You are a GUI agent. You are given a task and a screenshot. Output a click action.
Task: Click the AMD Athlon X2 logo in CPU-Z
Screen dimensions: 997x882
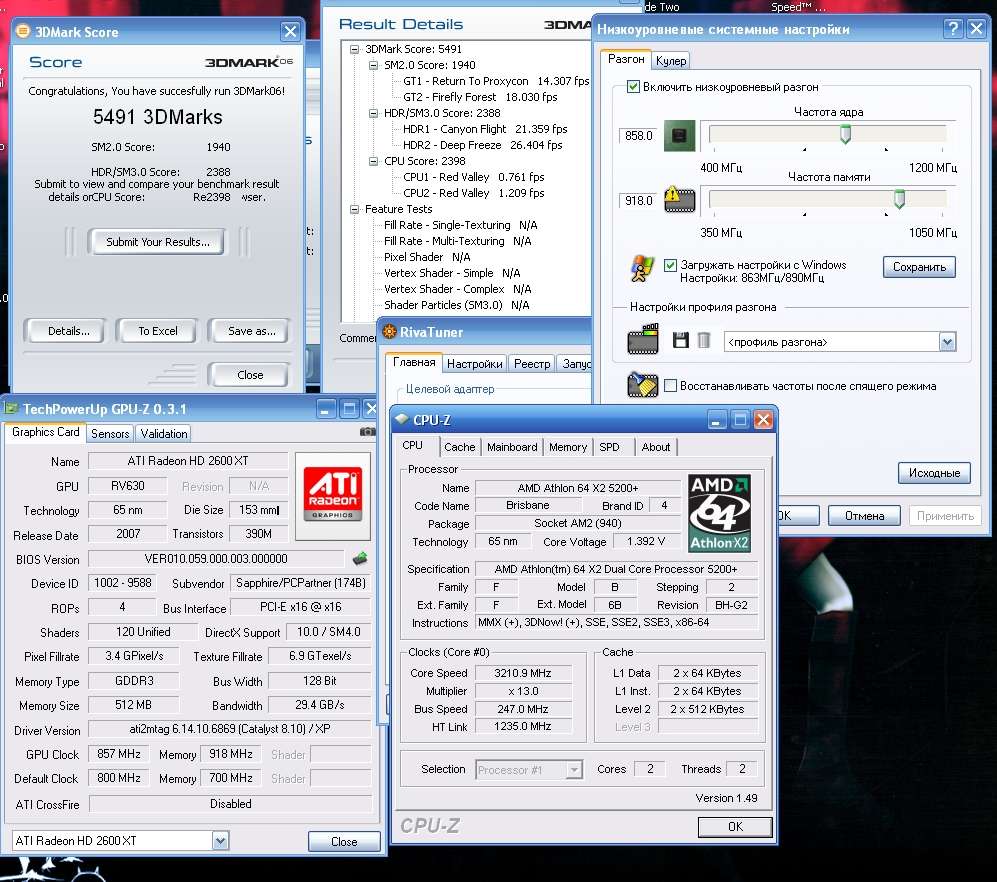coord(719,513)
